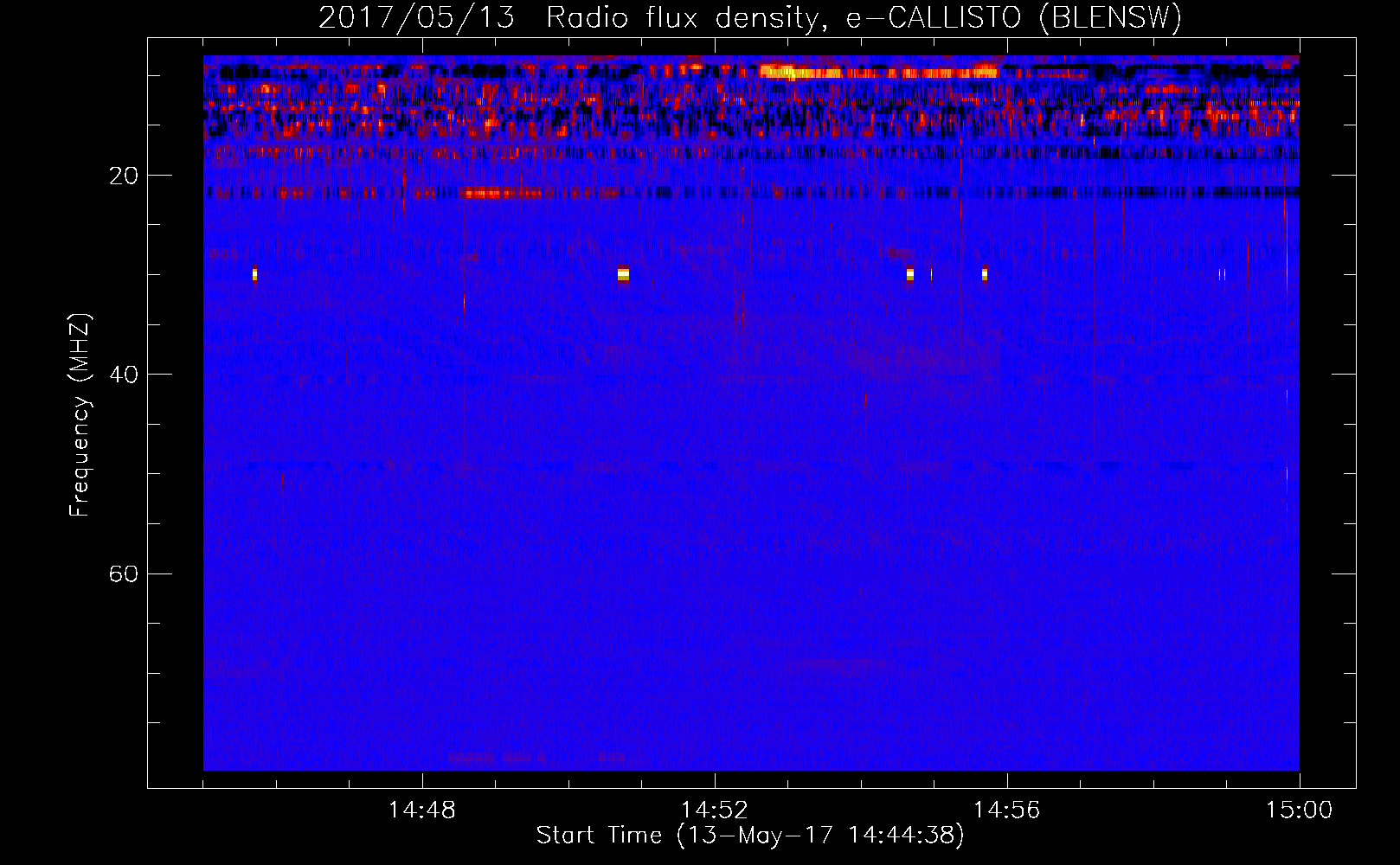Click the bright burst marker near 14:51
The image size is (1400, 865).
(623, 275)
